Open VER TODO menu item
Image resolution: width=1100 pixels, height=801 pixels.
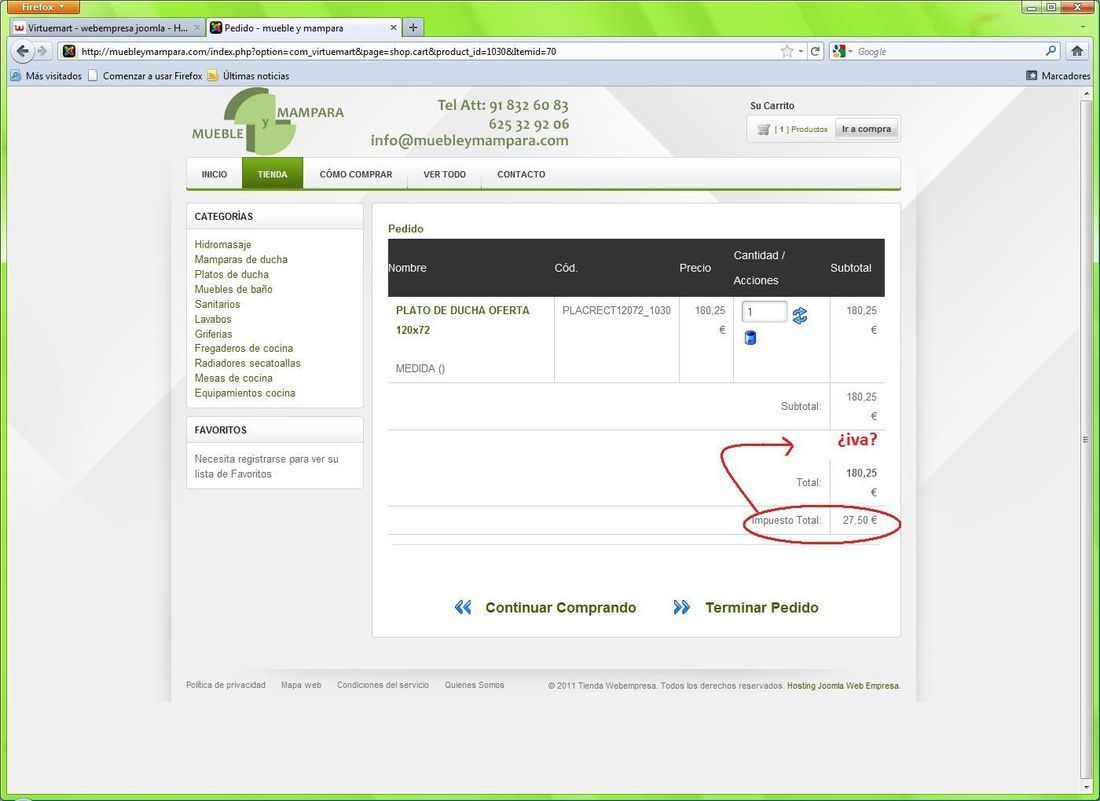coord(444,174)
